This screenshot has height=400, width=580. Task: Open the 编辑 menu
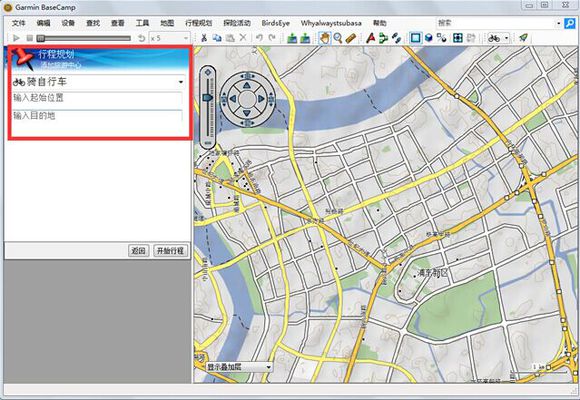coord(43,23)
